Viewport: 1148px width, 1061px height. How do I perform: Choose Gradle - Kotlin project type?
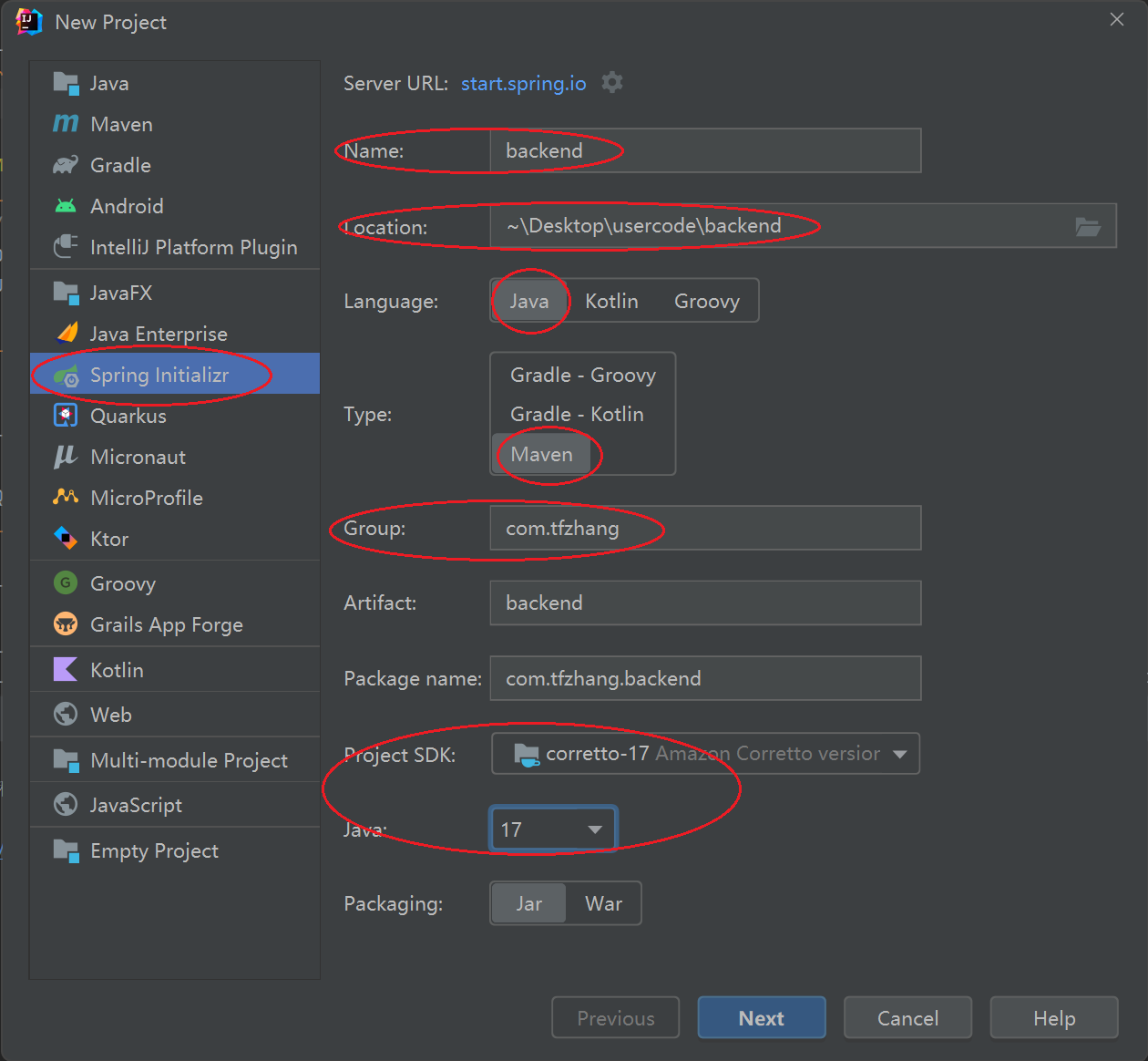tap(577, 414)
